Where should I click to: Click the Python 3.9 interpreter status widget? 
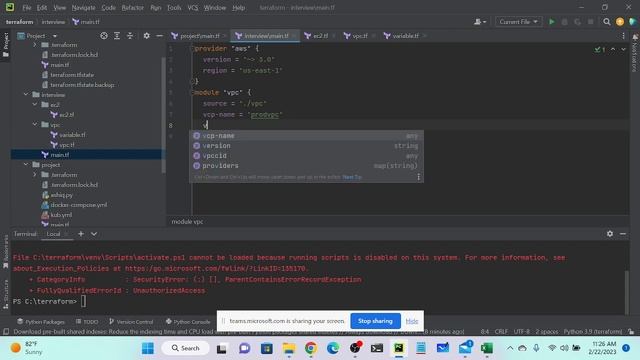(593, 331)
